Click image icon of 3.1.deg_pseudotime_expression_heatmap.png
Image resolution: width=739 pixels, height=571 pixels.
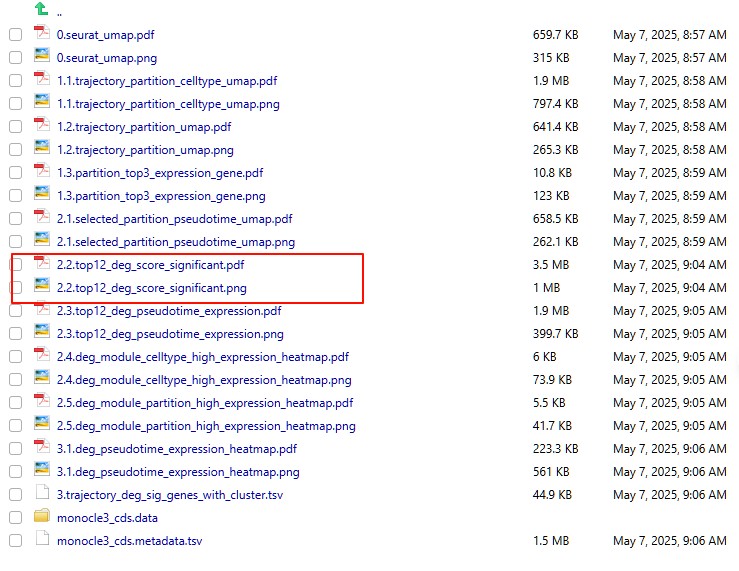[x=42, y=470]
